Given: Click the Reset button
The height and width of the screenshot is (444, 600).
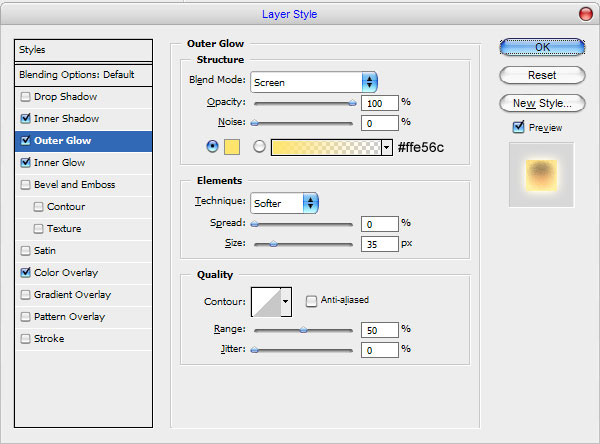Looking at the screenshot, I should (542, 75).
